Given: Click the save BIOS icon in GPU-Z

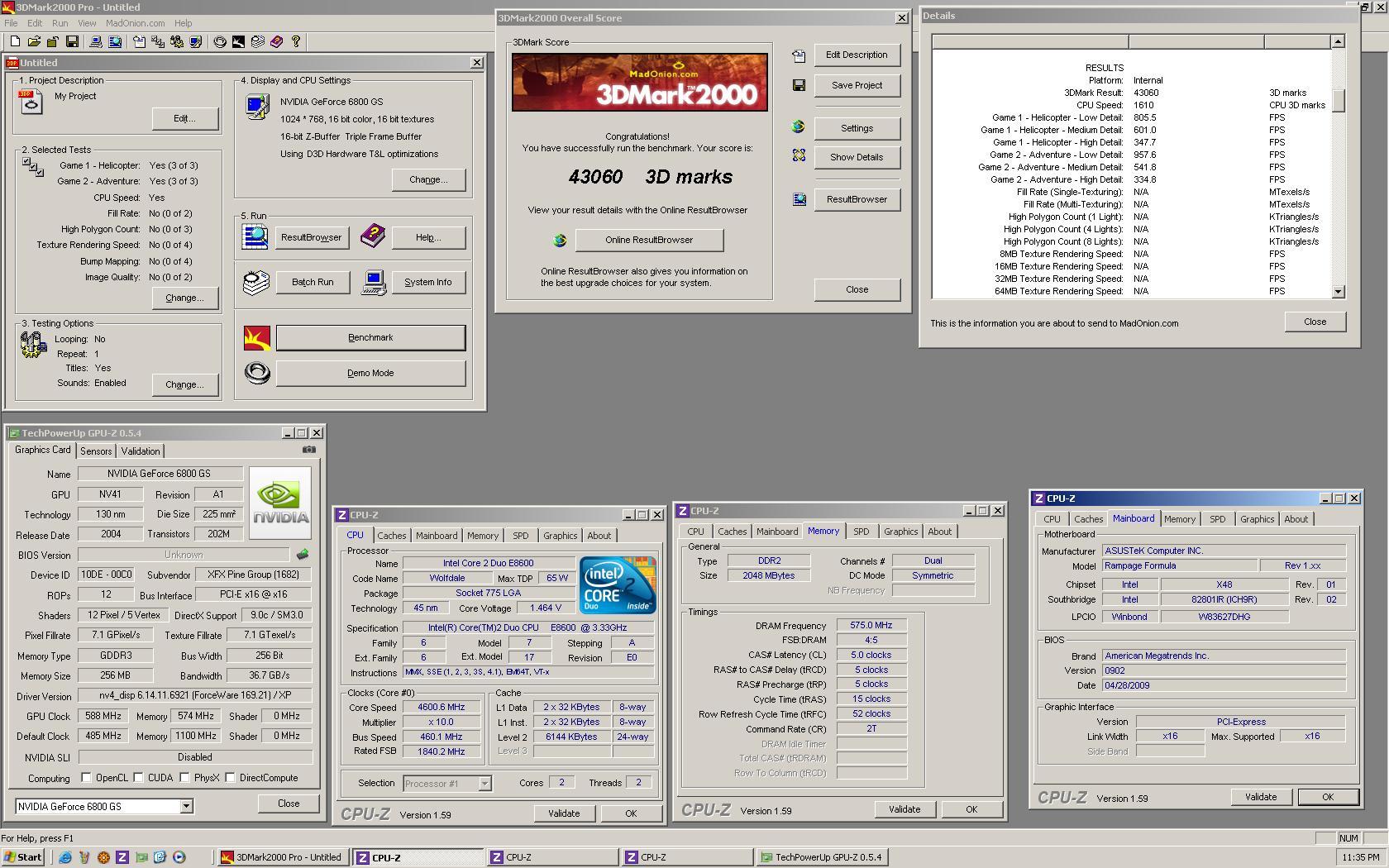Looking at the screenshot, I should pos(303,555).
